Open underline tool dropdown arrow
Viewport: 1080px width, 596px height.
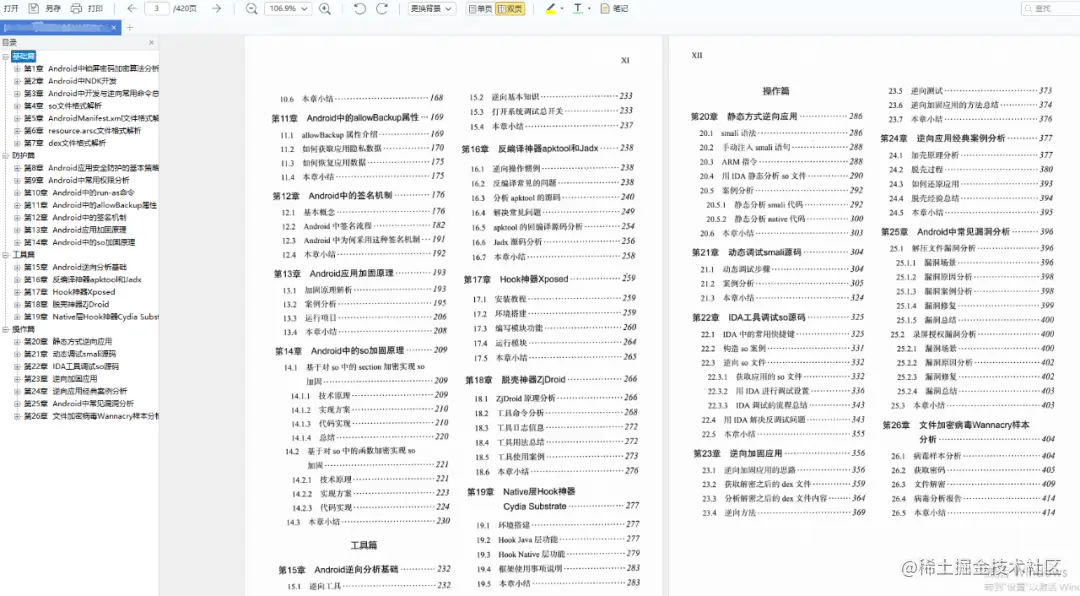(x=590, y=8)
